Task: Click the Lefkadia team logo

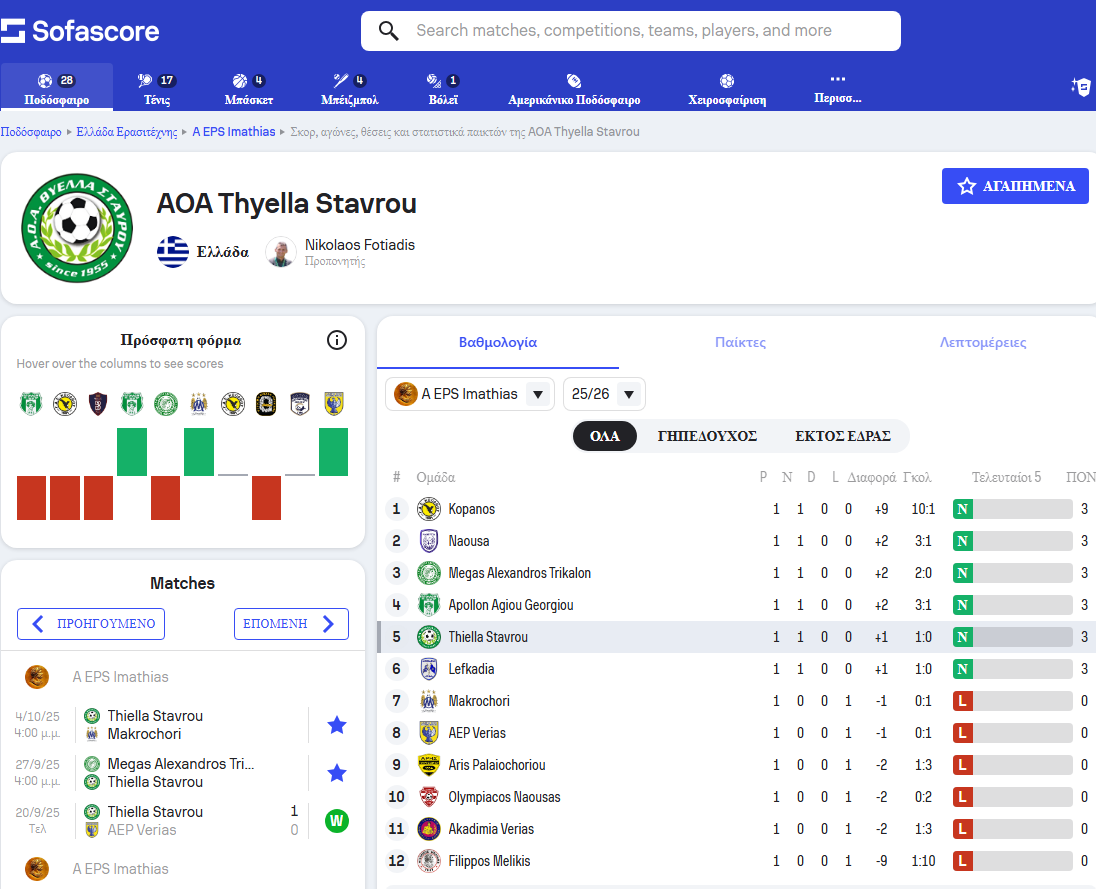Action: click(428, 669)
